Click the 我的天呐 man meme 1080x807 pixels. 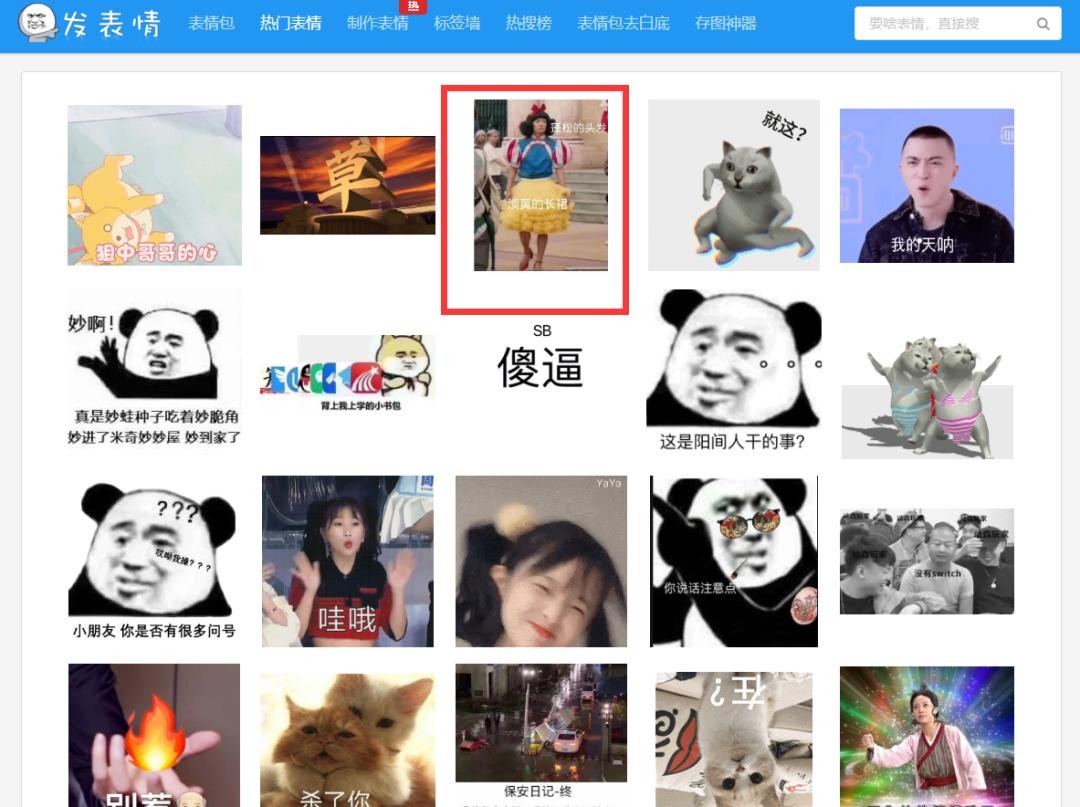point(926,186)
